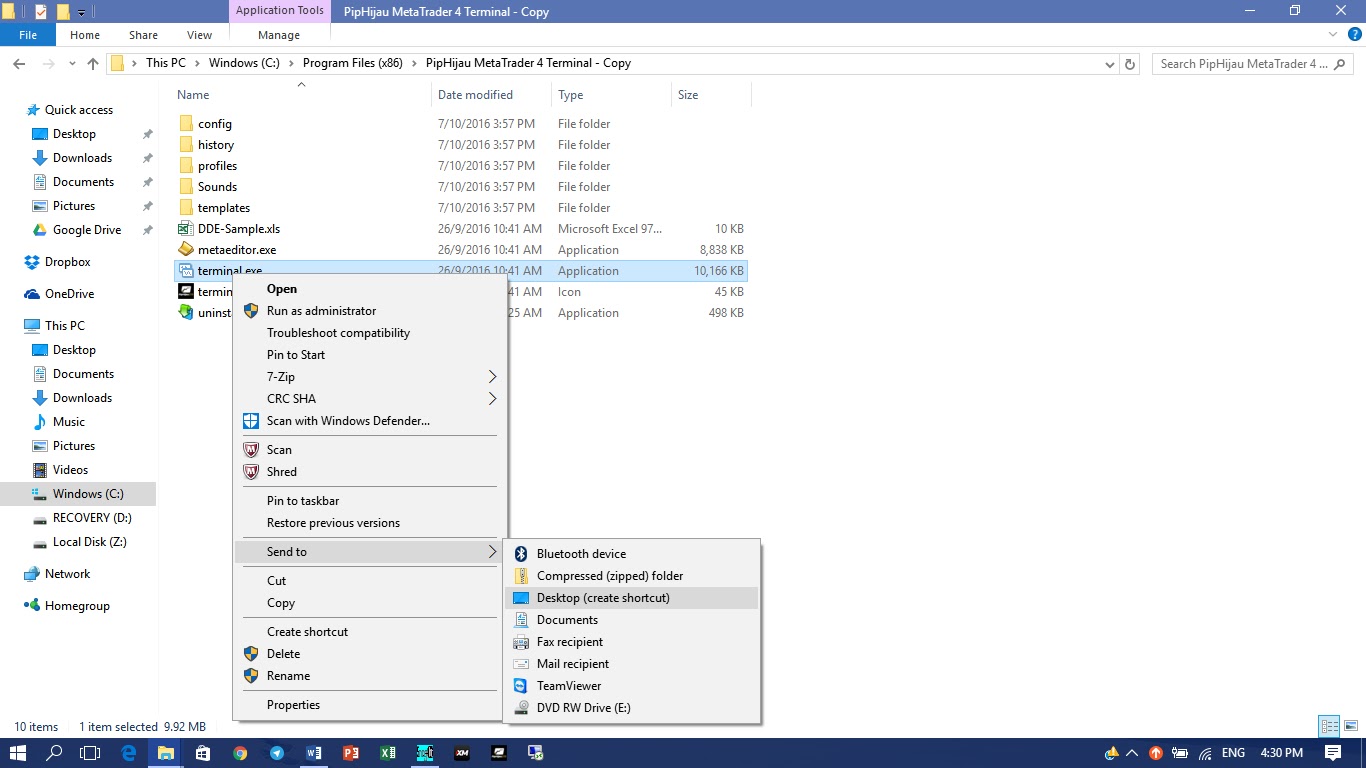Viewport: 1366px width, 768px height.
Task: Click Dropbox icon in navigation pane
Action: pos(32,262)
